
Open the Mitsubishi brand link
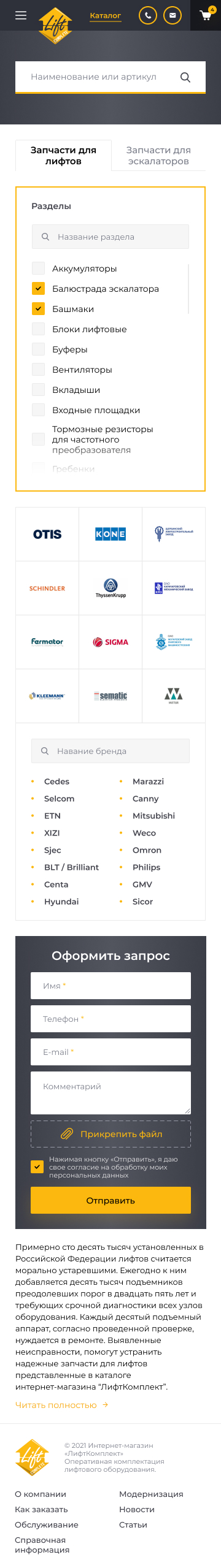153,815
